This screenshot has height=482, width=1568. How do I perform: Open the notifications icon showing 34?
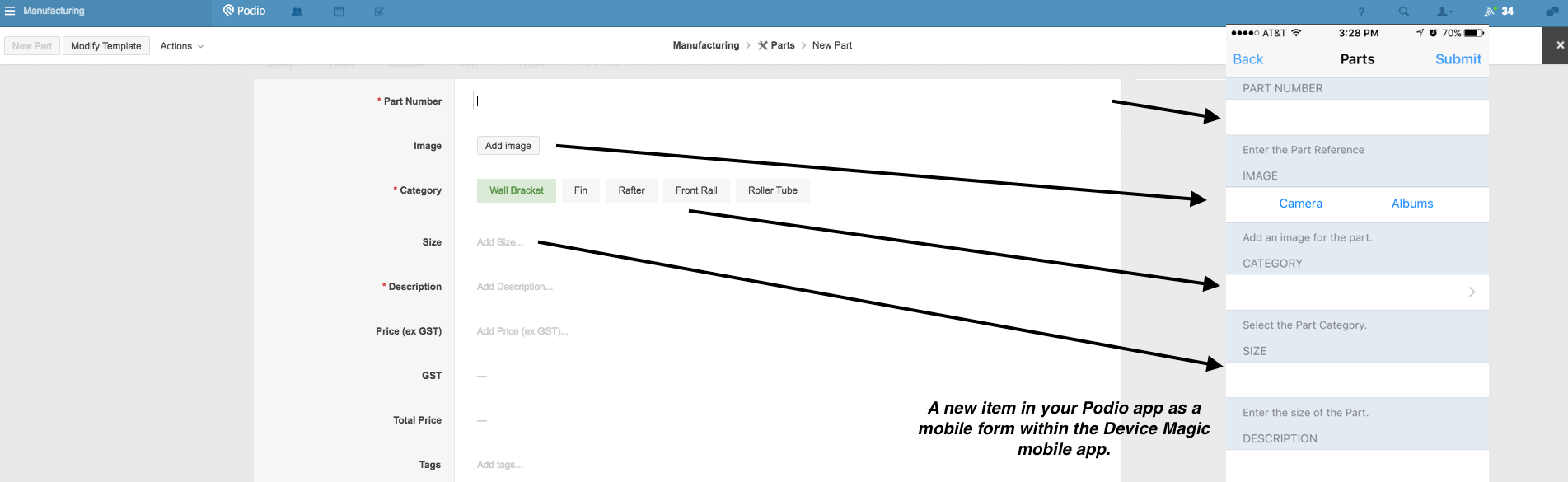(x=1499, y=12)
